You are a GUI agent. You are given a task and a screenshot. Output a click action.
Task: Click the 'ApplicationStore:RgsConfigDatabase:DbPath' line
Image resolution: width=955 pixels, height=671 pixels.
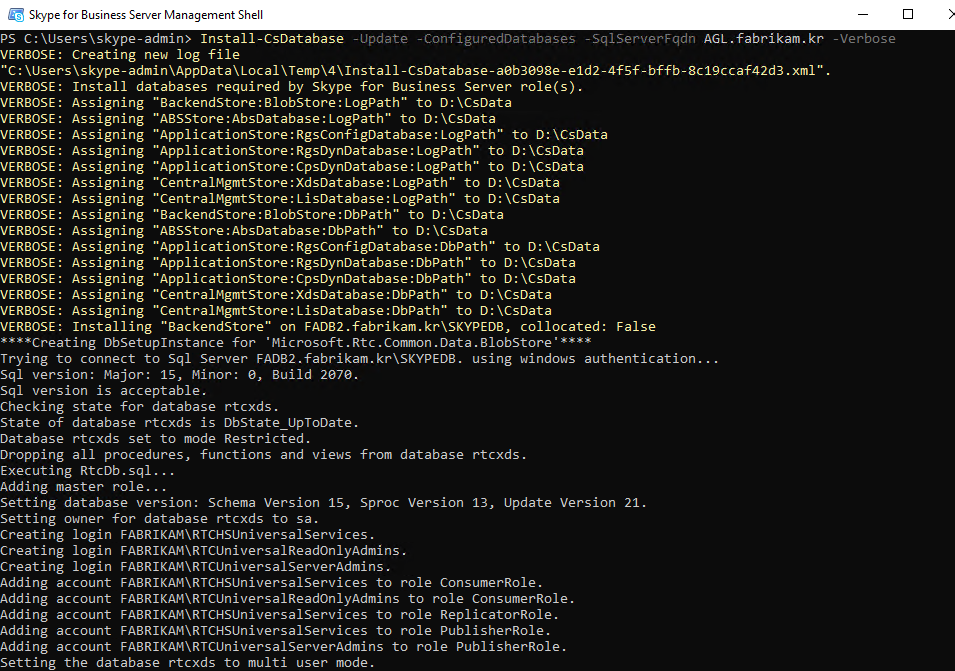pyautogui.click(x=300, y=246)
